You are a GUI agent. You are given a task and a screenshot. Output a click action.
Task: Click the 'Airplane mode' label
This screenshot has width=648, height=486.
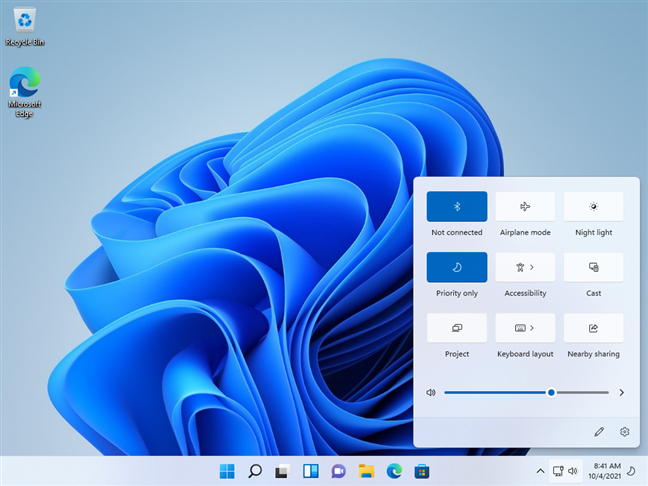pyautogui.click(x=525, y=232)
